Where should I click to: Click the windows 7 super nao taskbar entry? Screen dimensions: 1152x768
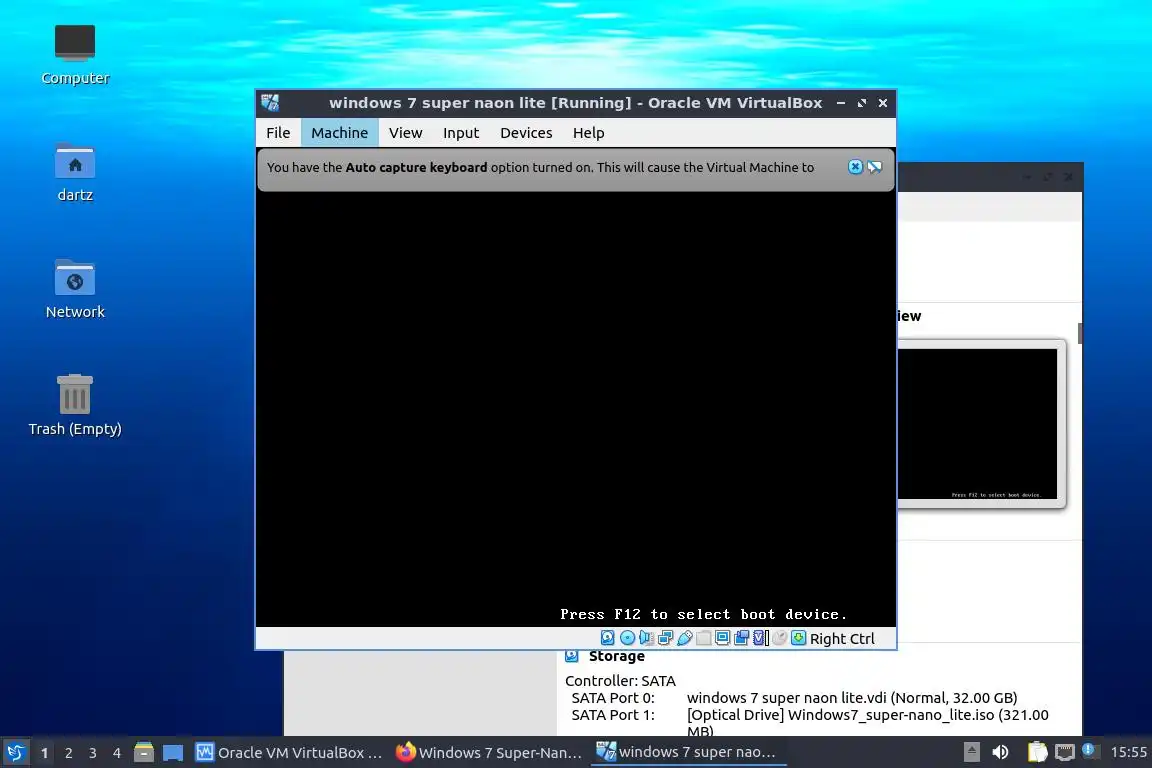688,752
